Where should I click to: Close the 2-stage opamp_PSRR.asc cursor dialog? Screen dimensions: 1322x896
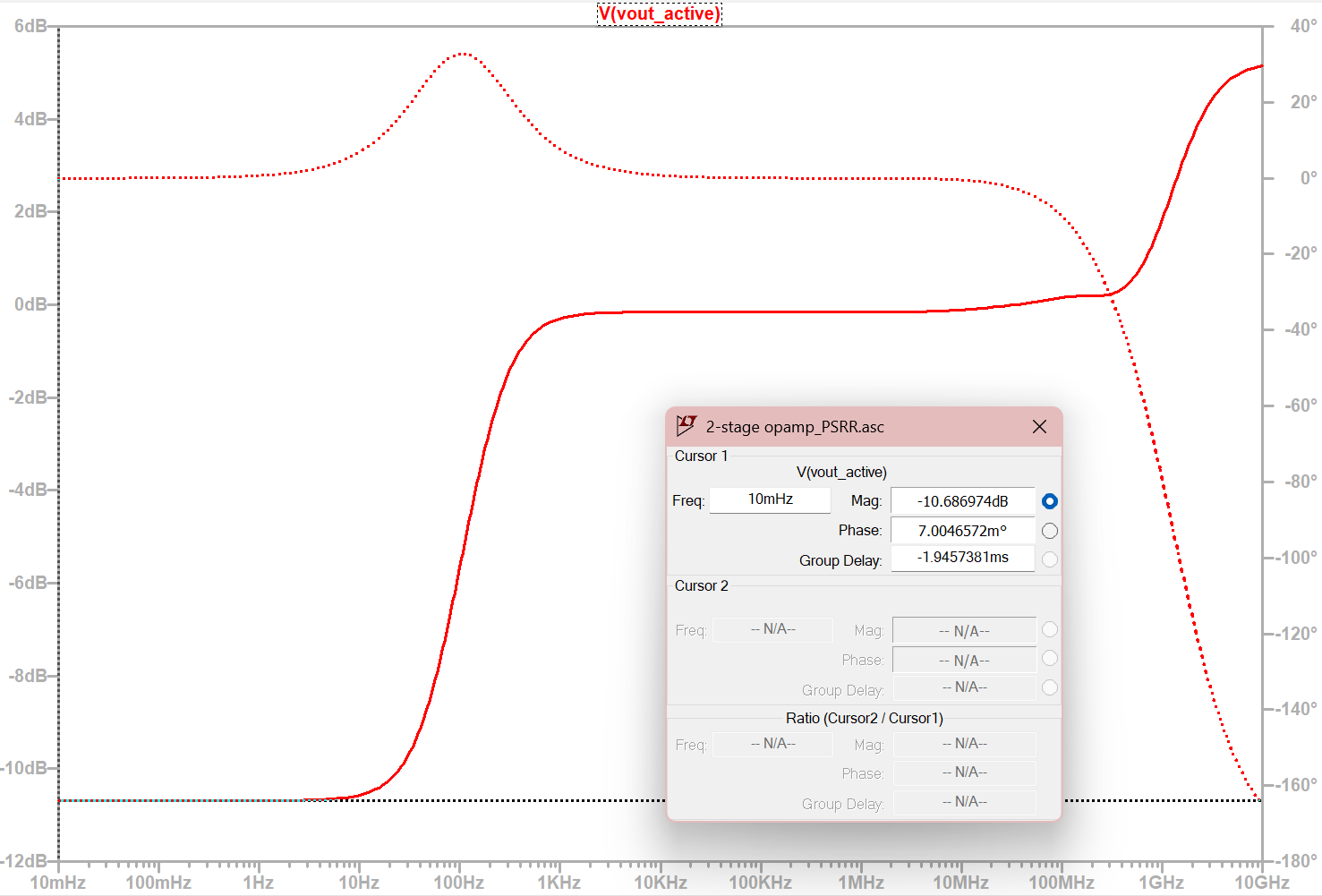pos(1039,427)
